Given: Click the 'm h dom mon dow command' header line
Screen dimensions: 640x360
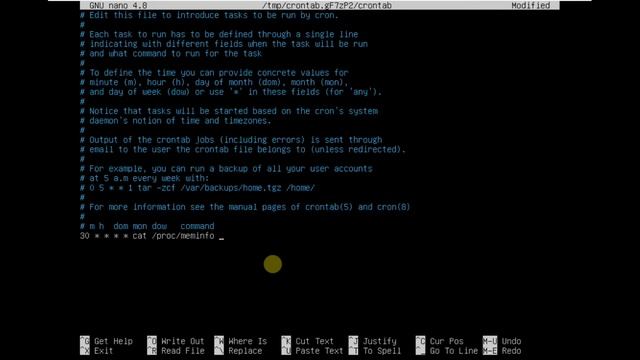Looking at the screenshot, I should pos(147,226).
